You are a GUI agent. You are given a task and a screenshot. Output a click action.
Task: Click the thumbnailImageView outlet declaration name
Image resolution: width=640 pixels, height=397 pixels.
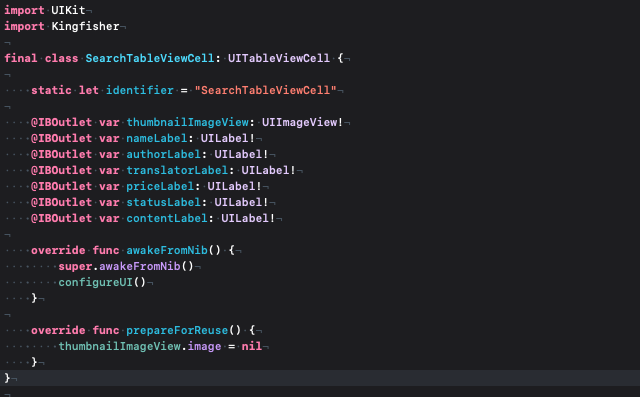click(187, 122)
